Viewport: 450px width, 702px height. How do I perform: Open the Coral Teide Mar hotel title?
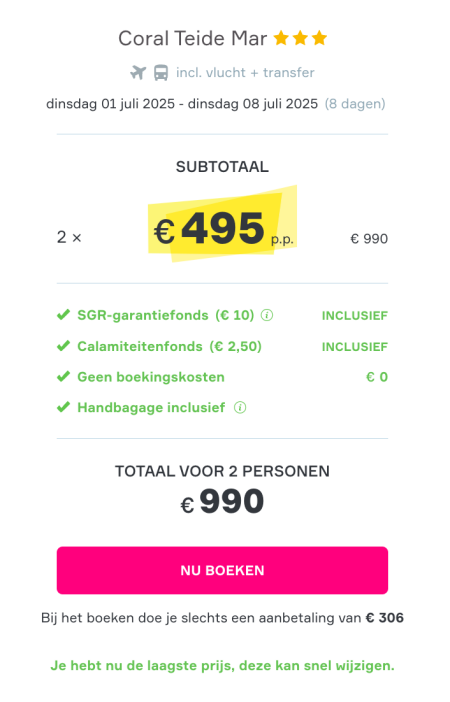tap(193, 39)
